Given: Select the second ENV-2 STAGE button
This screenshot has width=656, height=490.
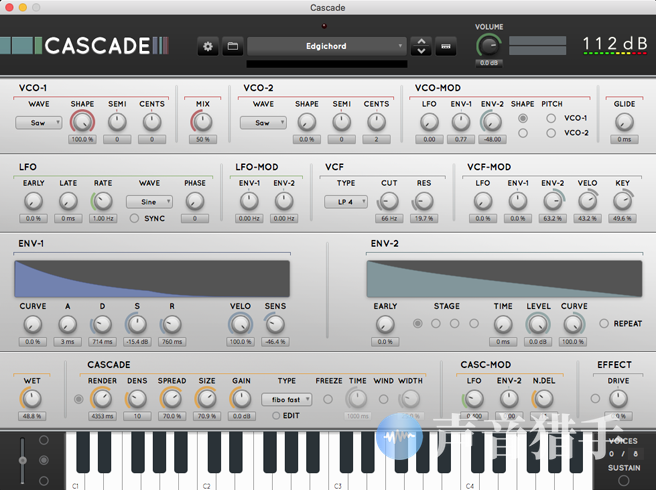Looking at the screenshot, I should pyautogui.click(x=436, y=323).
